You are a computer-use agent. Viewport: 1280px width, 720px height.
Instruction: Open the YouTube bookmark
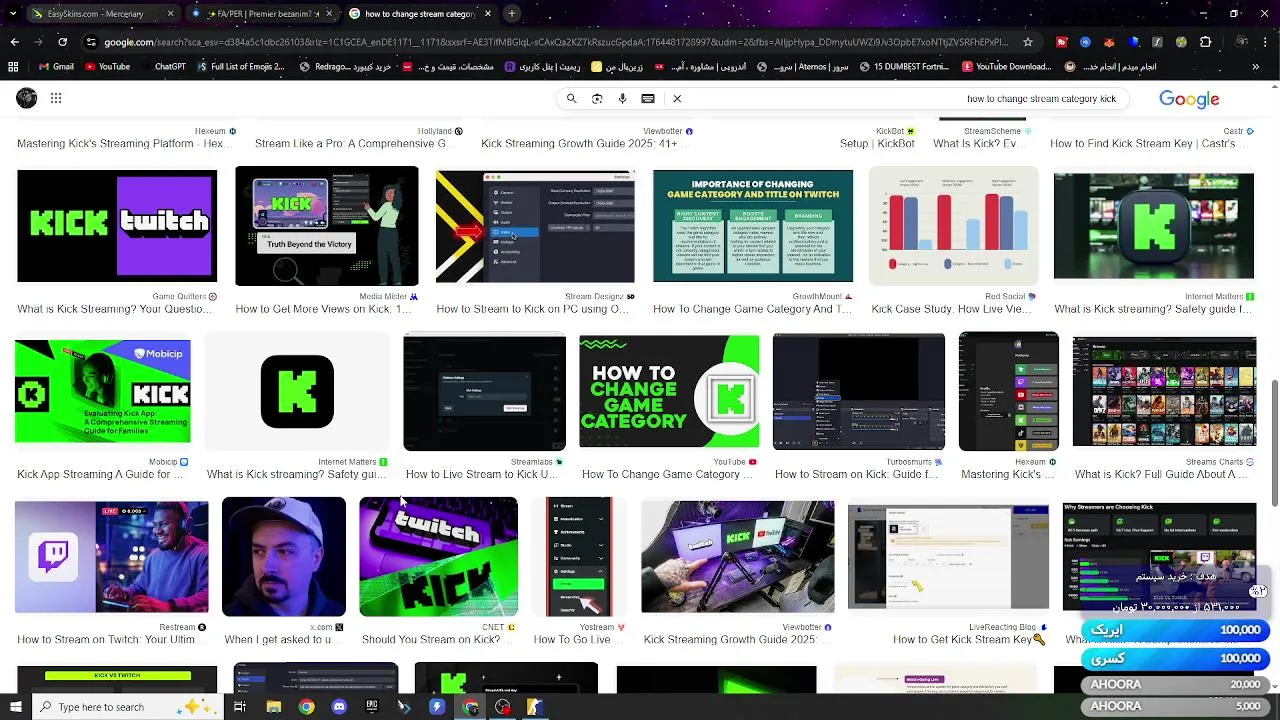click(x=107, y=67)
